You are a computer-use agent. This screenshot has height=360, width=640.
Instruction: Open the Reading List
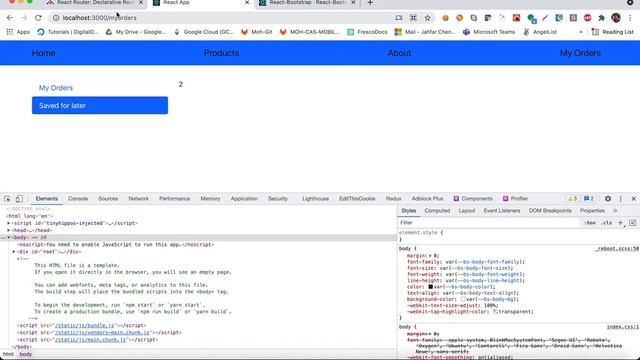612,32
